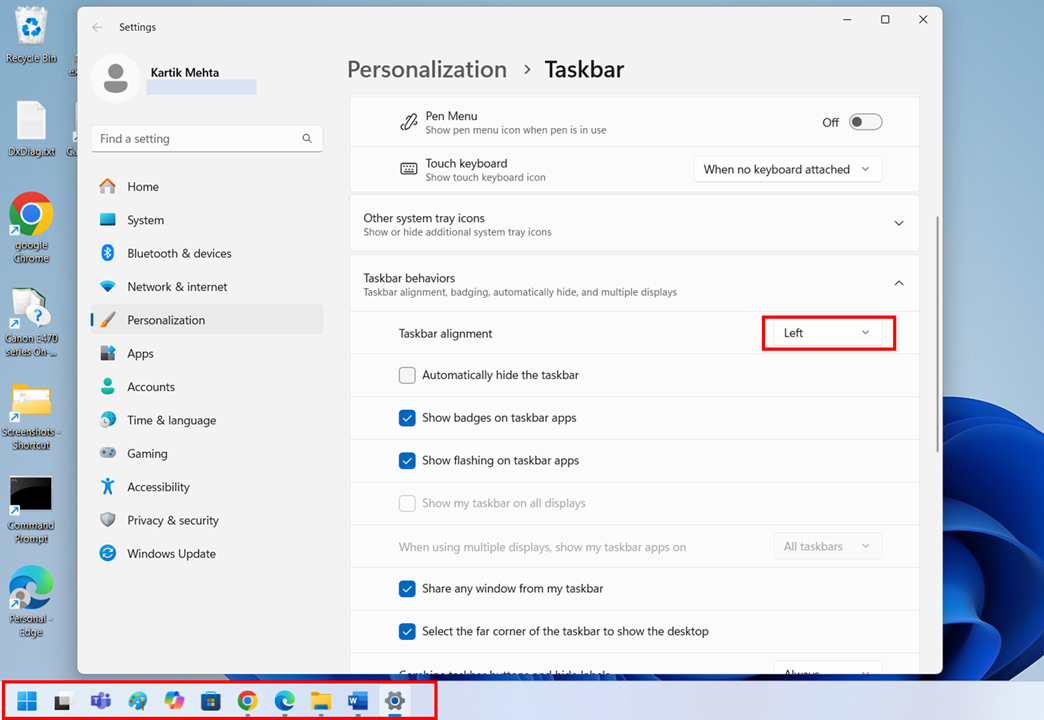Open the Taskbar alignment dropdown

click(x=828, y=332)
